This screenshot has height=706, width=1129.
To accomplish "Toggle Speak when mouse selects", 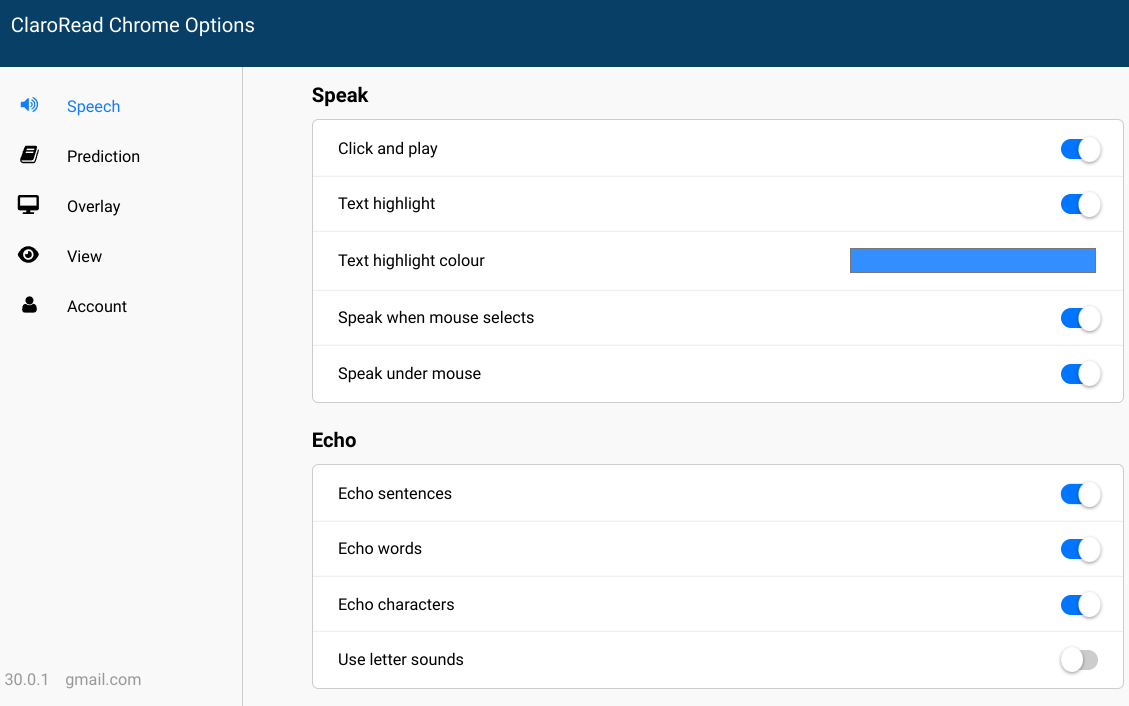I will point(1079,318).
